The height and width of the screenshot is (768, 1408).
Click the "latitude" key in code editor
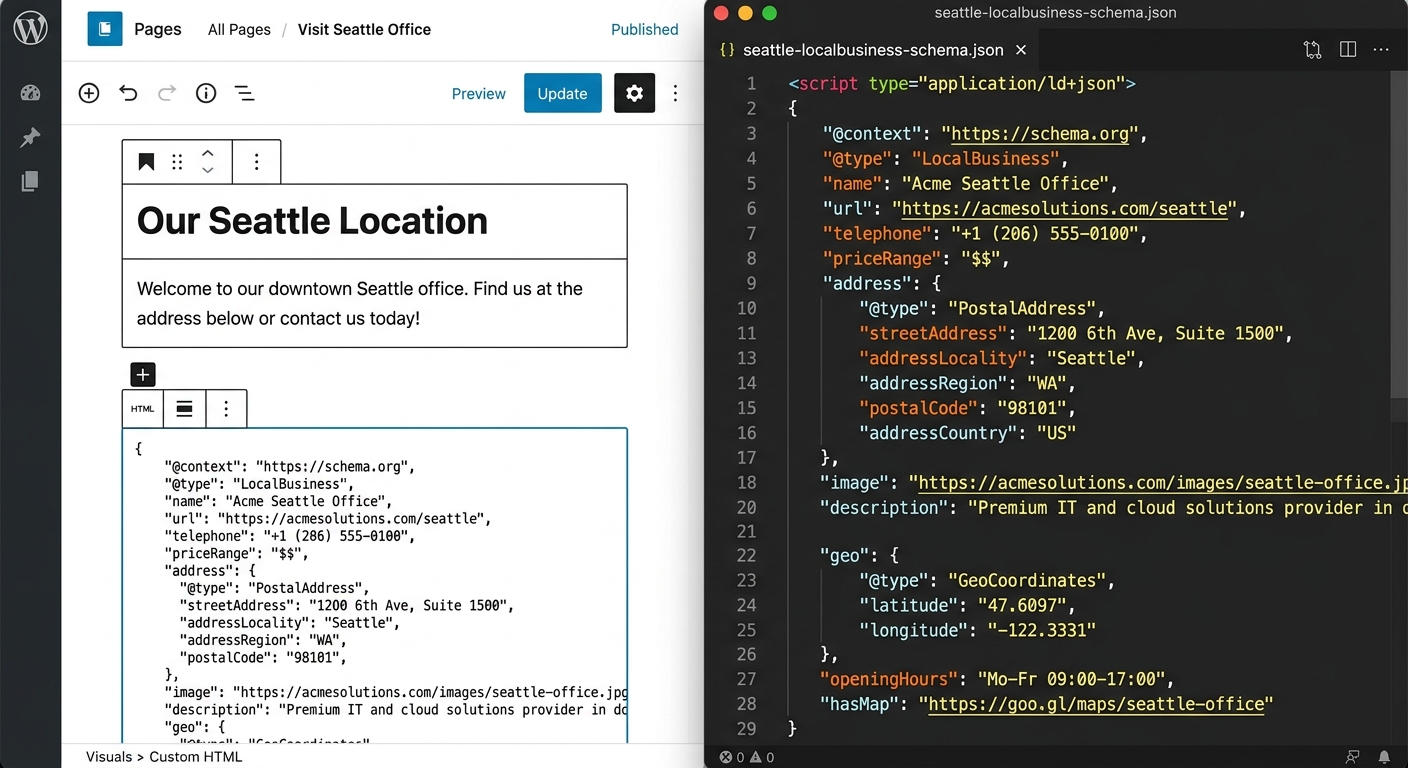point(908,605)
